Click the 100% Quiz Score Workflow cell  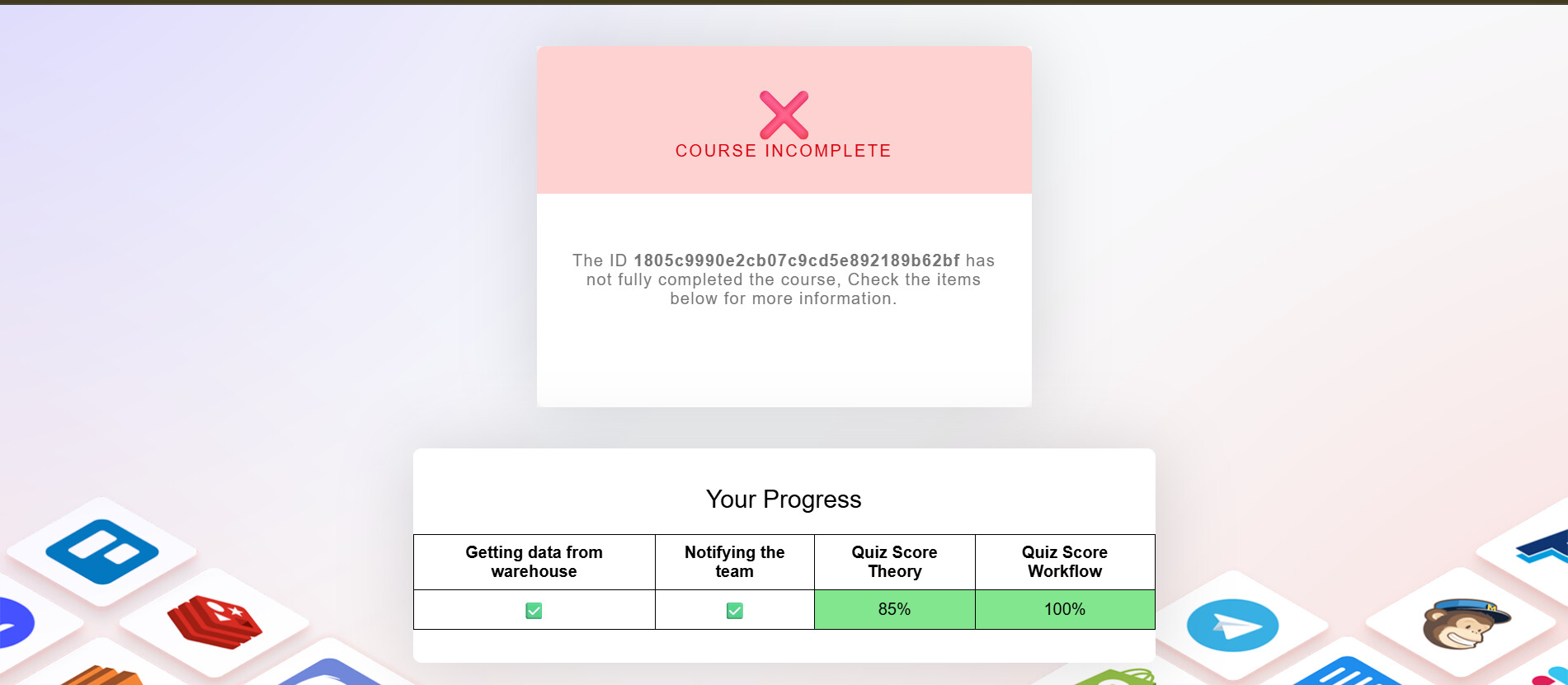coord(1065,609)
